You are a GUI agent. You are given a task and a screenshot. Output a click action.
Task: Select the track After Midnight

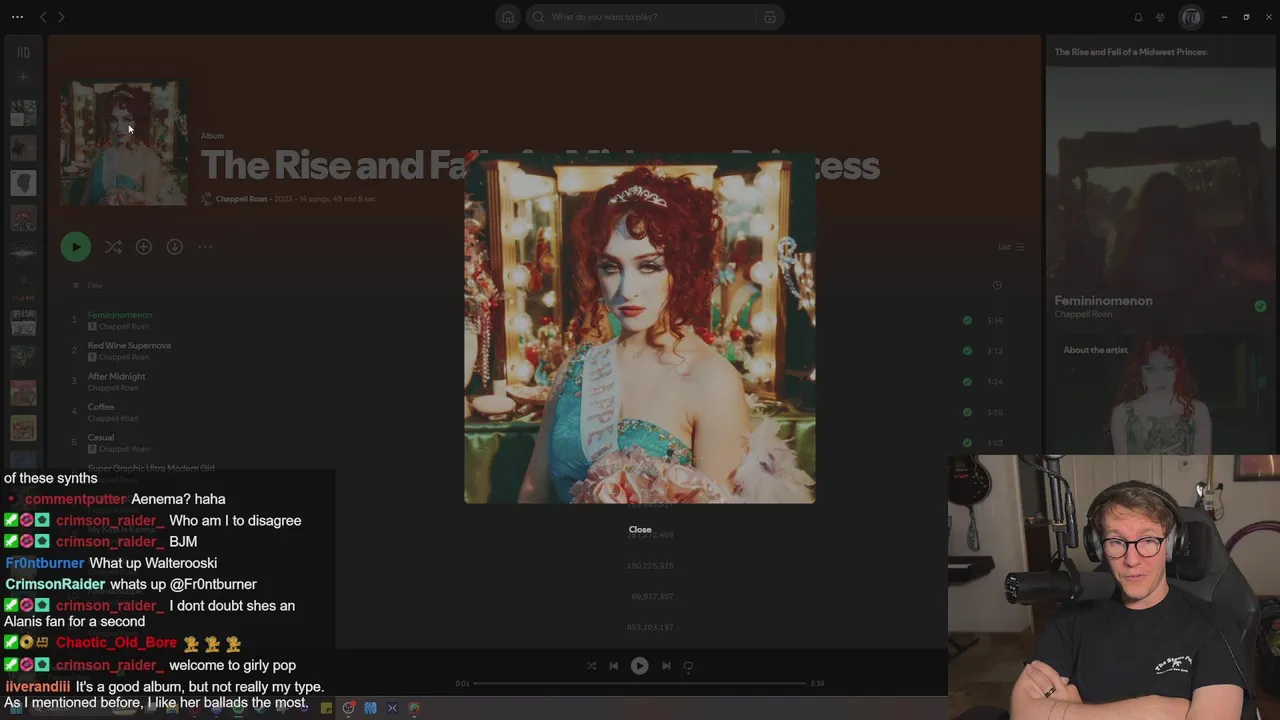coord(116,377)
